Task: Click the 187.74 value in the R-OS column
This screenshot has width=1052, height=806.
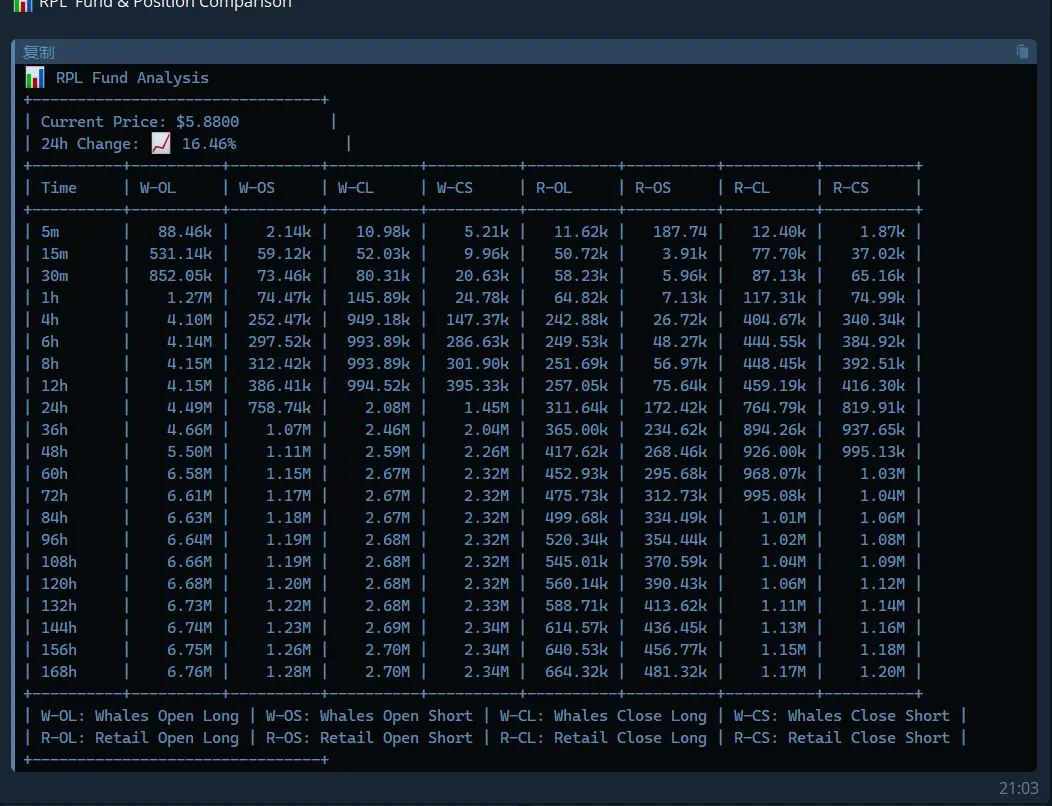Action: [679, 232]
